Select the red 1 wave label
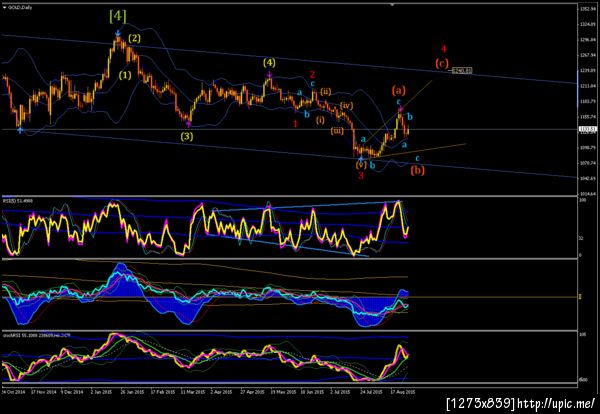600x414 pixels. click(295, 123)
